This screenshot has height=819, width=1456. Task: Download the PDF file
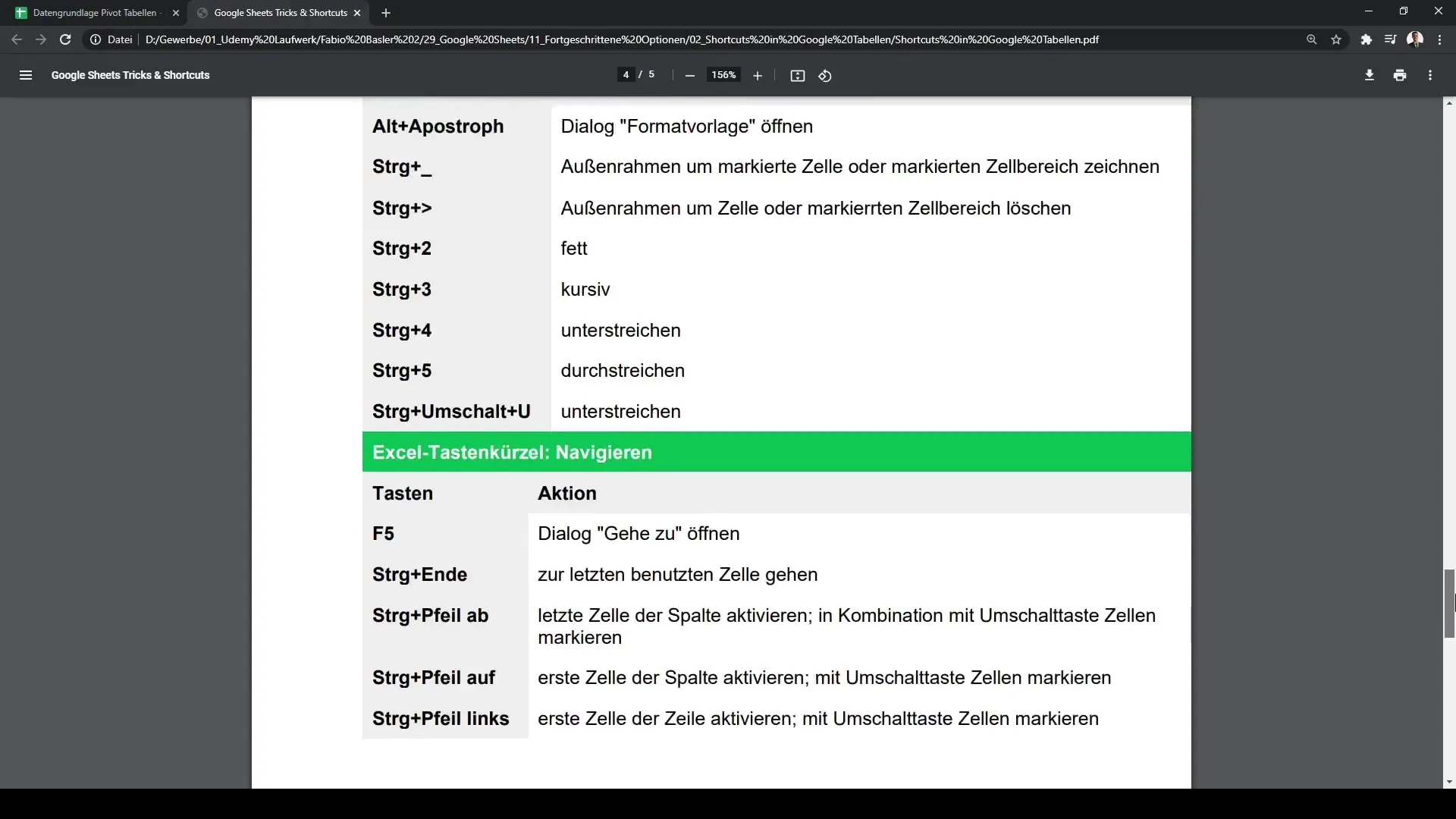pos(1370,75)
